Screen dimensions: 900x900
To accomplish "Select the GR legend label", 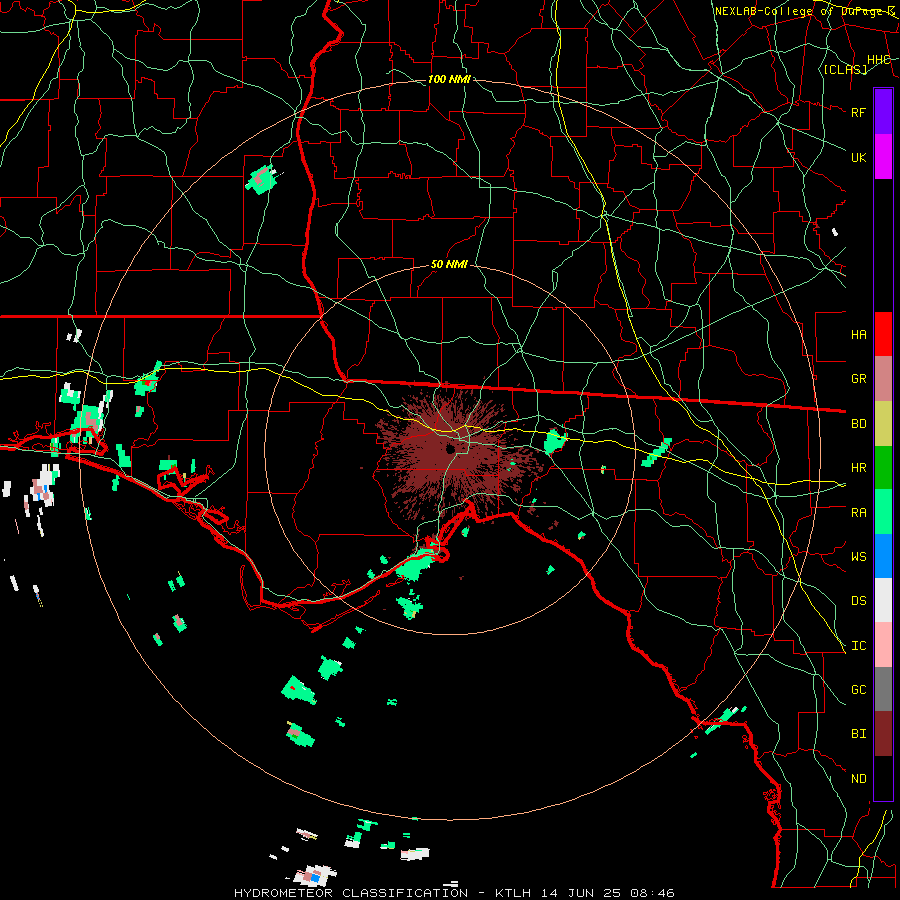I will click(x=858, y=379).
